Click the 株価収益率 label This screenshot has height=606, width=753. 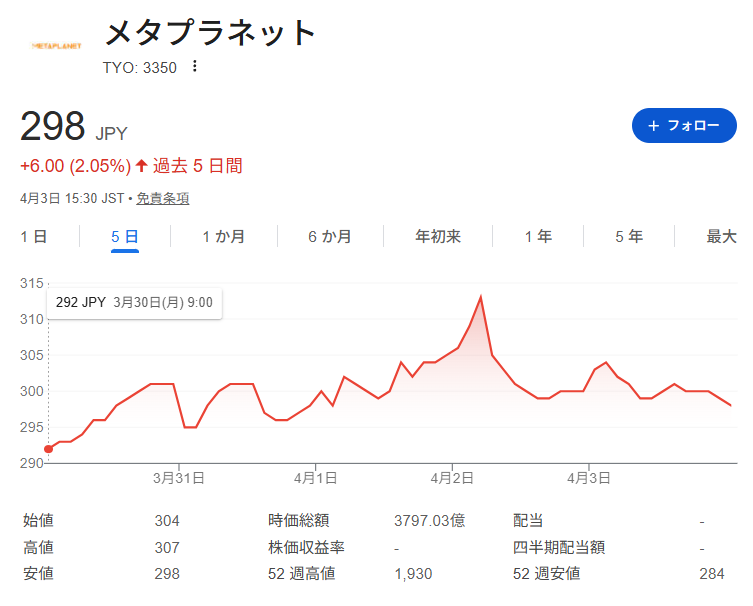[x=306, y=547]
